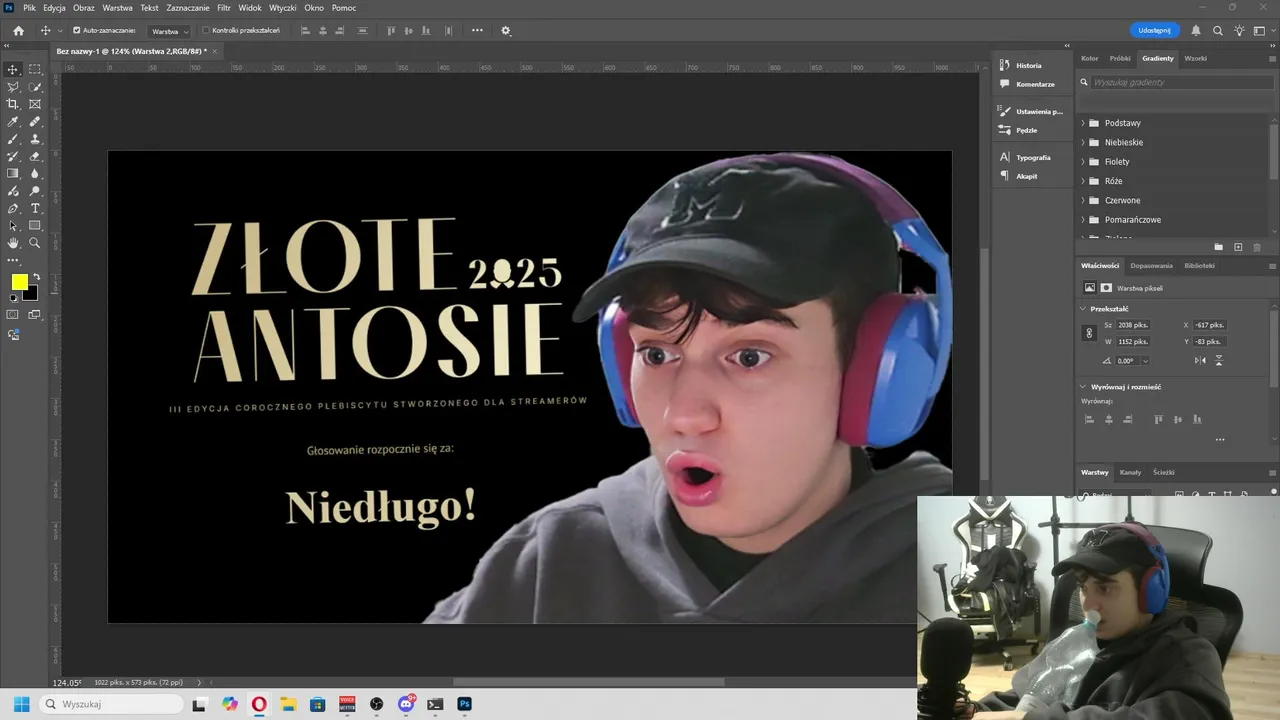Open the Filtr menu

tap(224, 8)
